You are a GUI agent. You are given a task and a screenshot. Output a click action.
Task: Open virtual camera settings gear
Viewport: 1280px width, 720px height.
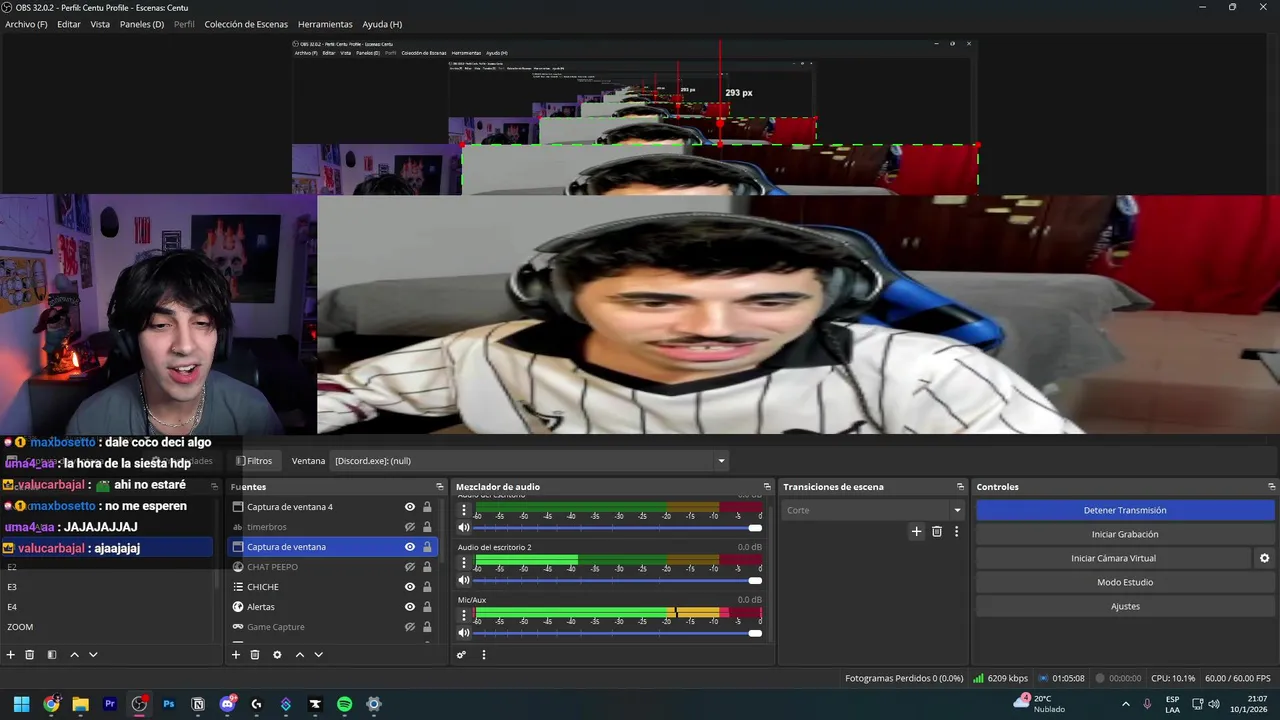pos(1264,558)
